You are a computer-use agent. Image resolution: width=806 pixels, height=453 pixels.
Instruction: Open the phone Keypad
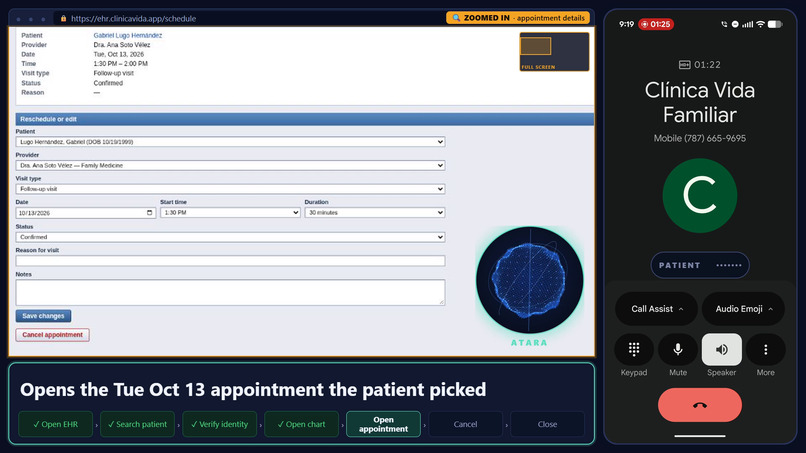click(634, 350)
